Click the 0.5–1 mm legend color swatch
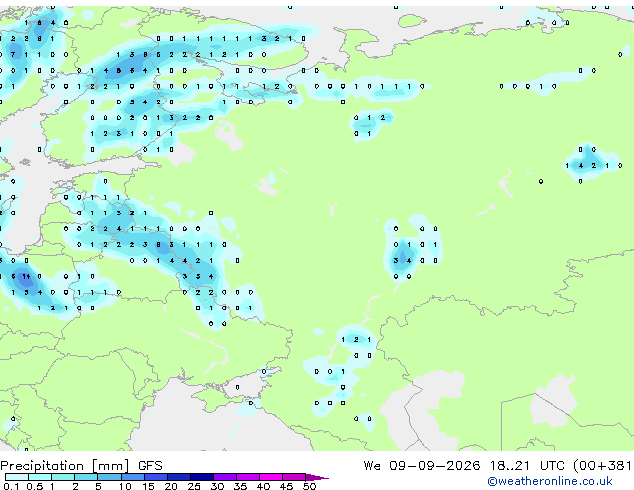Viewport: 634px width, 490px height. (x=40, y=477)
